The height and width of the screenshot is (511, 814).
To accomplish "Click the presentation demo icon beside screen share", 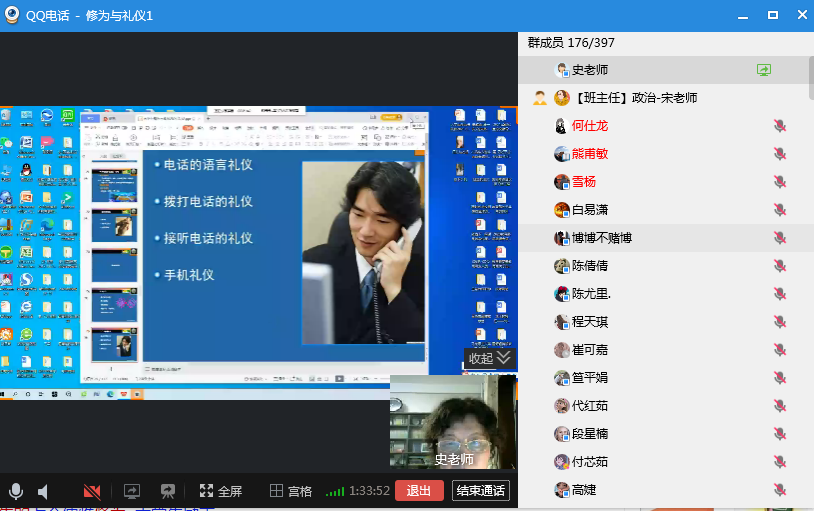I will click(x=168, y=491).
